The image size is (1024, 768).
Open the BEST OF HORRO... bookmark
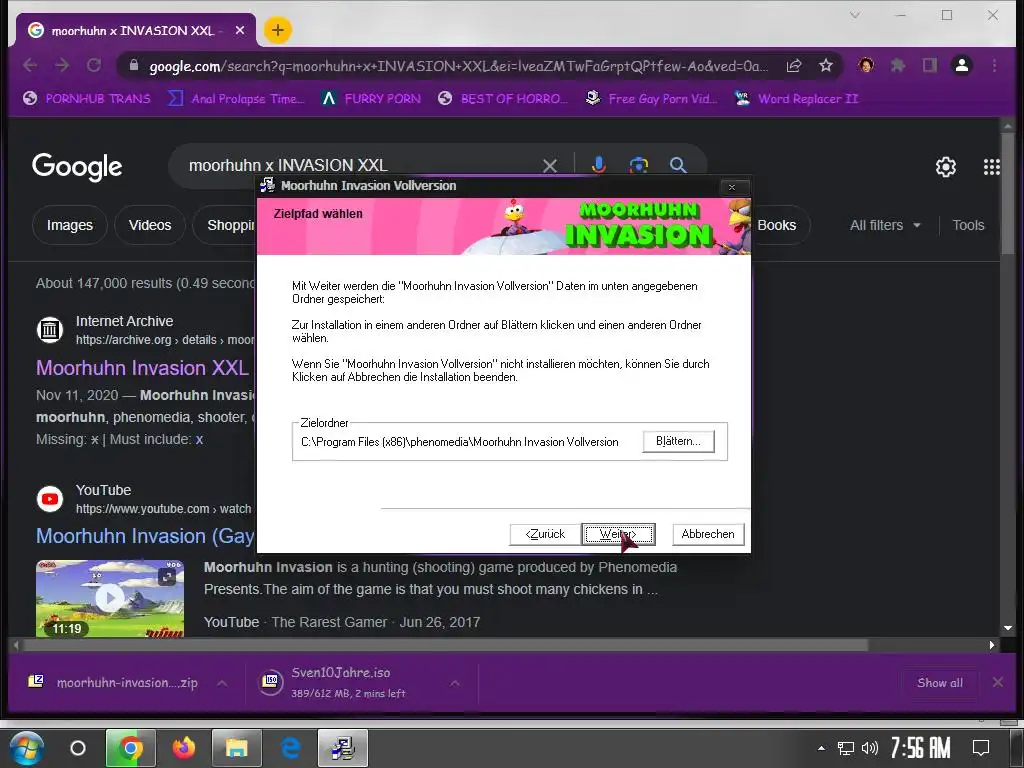coord(503,99)
